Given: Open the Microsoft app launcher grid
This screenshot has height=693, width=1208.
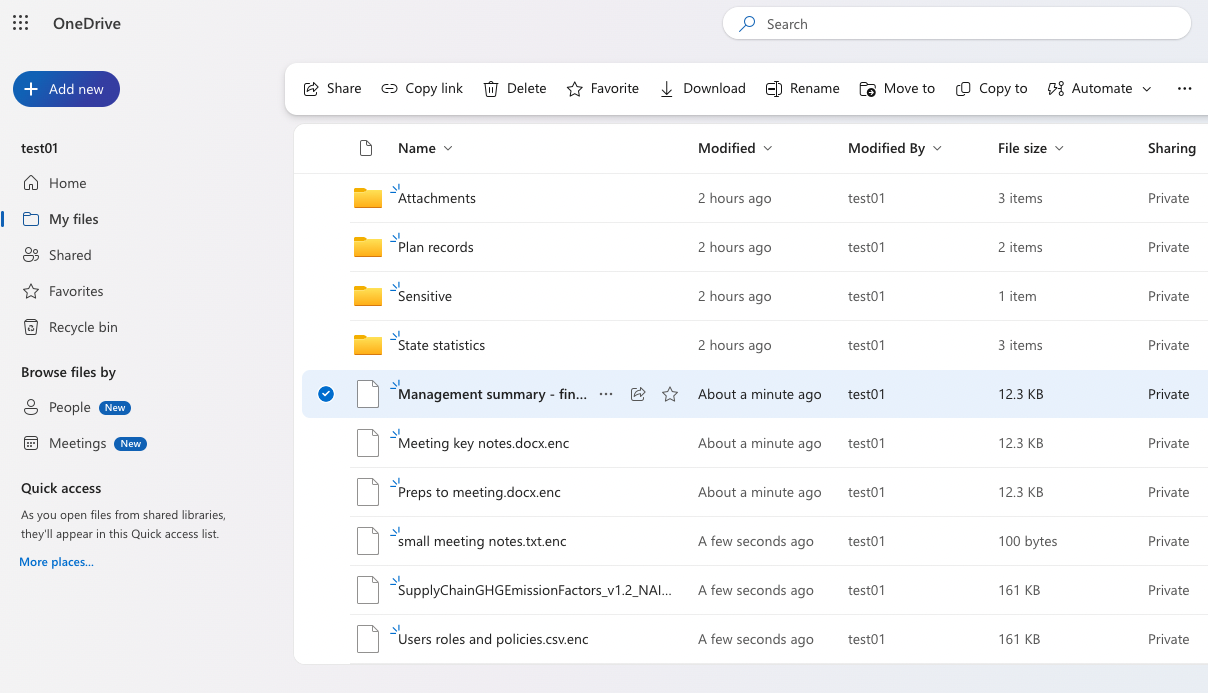Looking at the screenshot, I should click(x=20, y=22).
